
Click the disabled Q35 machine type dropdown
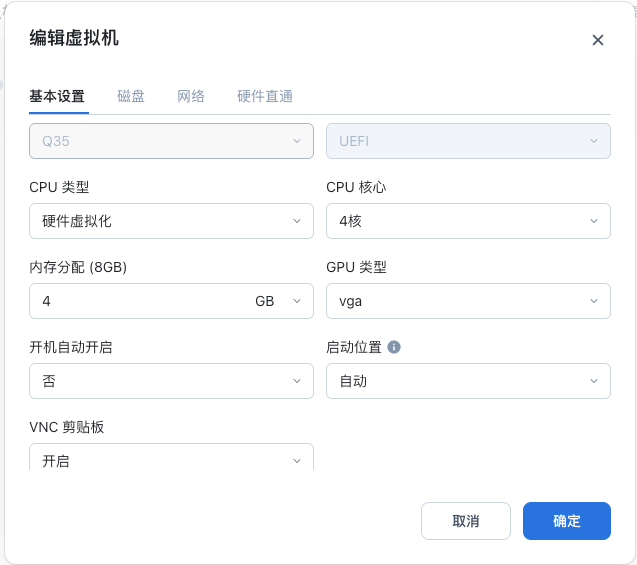pyautogui.click(x=171, y=141)
